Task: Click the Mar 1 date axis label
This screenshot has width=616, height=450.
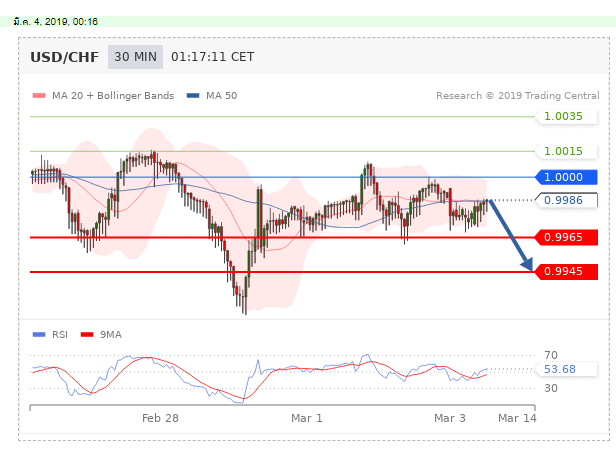Action: [x=307, y=418]
